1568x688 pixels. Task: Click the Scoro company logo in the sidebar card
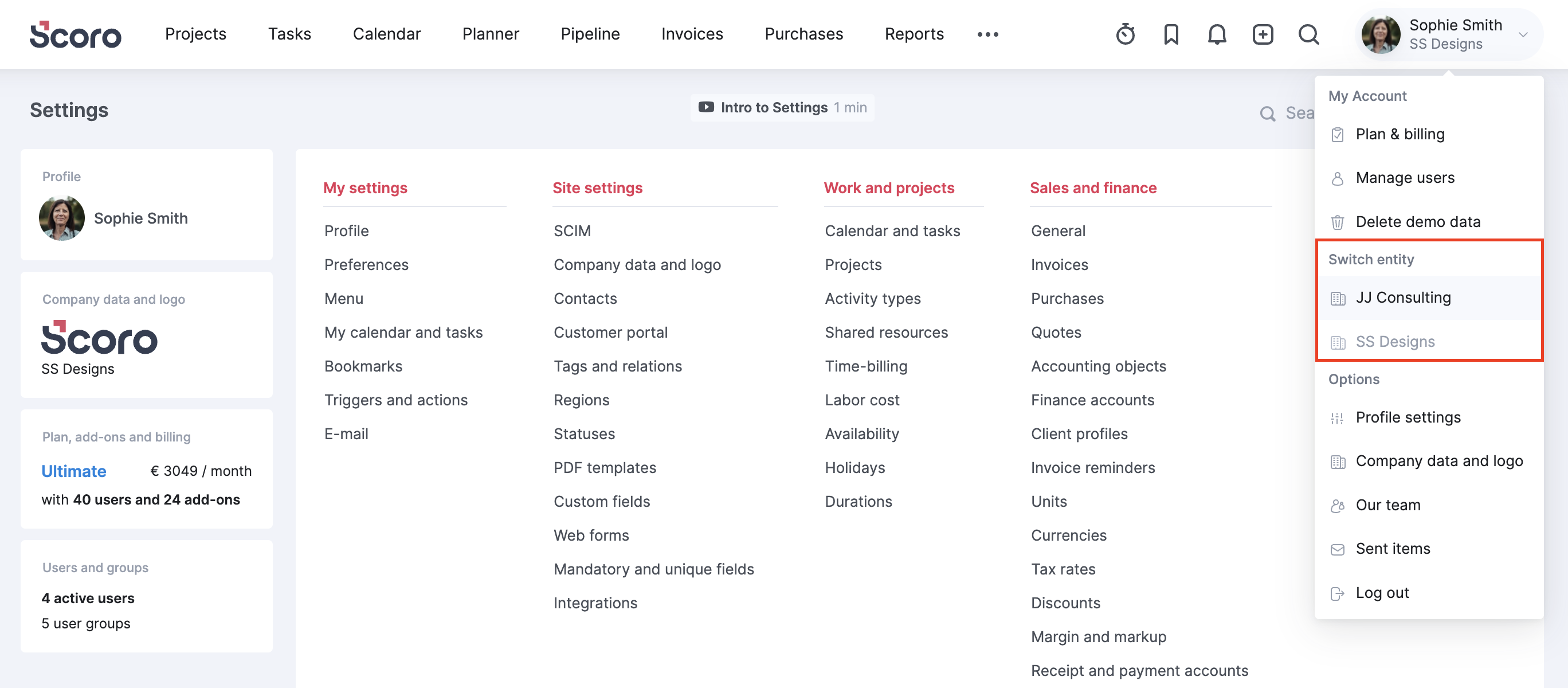[99, 337]
